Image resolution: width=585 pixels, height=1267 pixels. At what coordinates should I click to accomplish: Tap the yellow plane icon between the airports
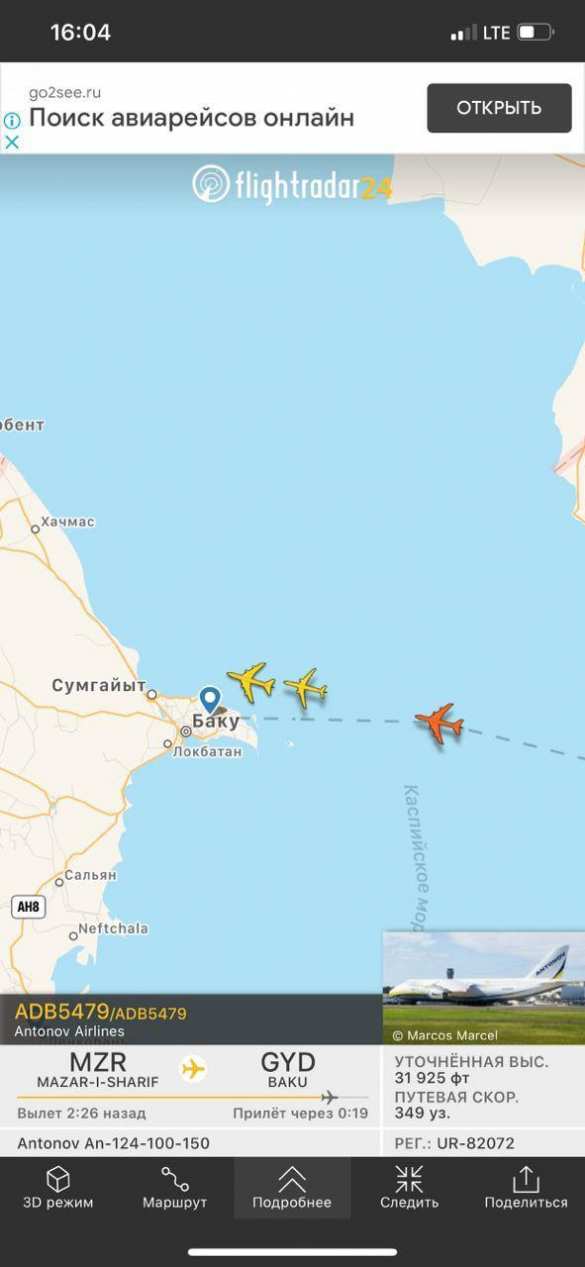[x=193, y=1069]
